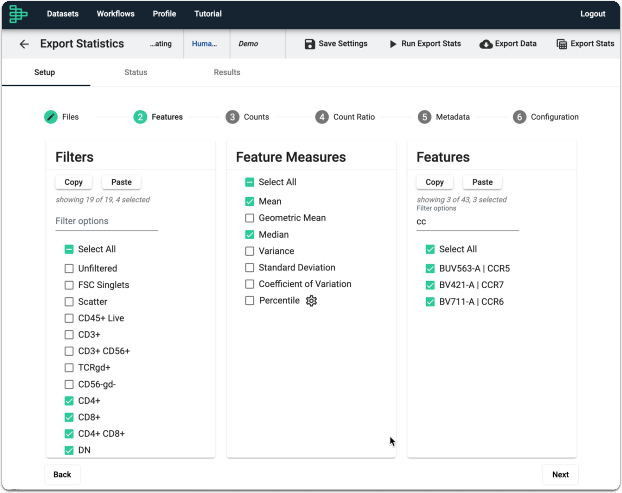Go back with the arrow icon
The height and width of the screenshot is (493, 622).
tap(24, 44)
